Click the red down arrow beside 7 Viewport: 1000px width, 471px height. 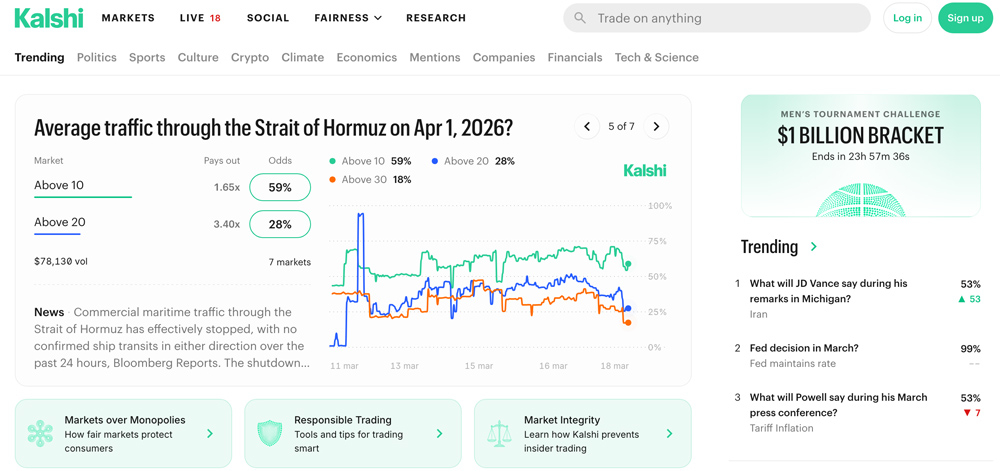(x=966, y=413)
